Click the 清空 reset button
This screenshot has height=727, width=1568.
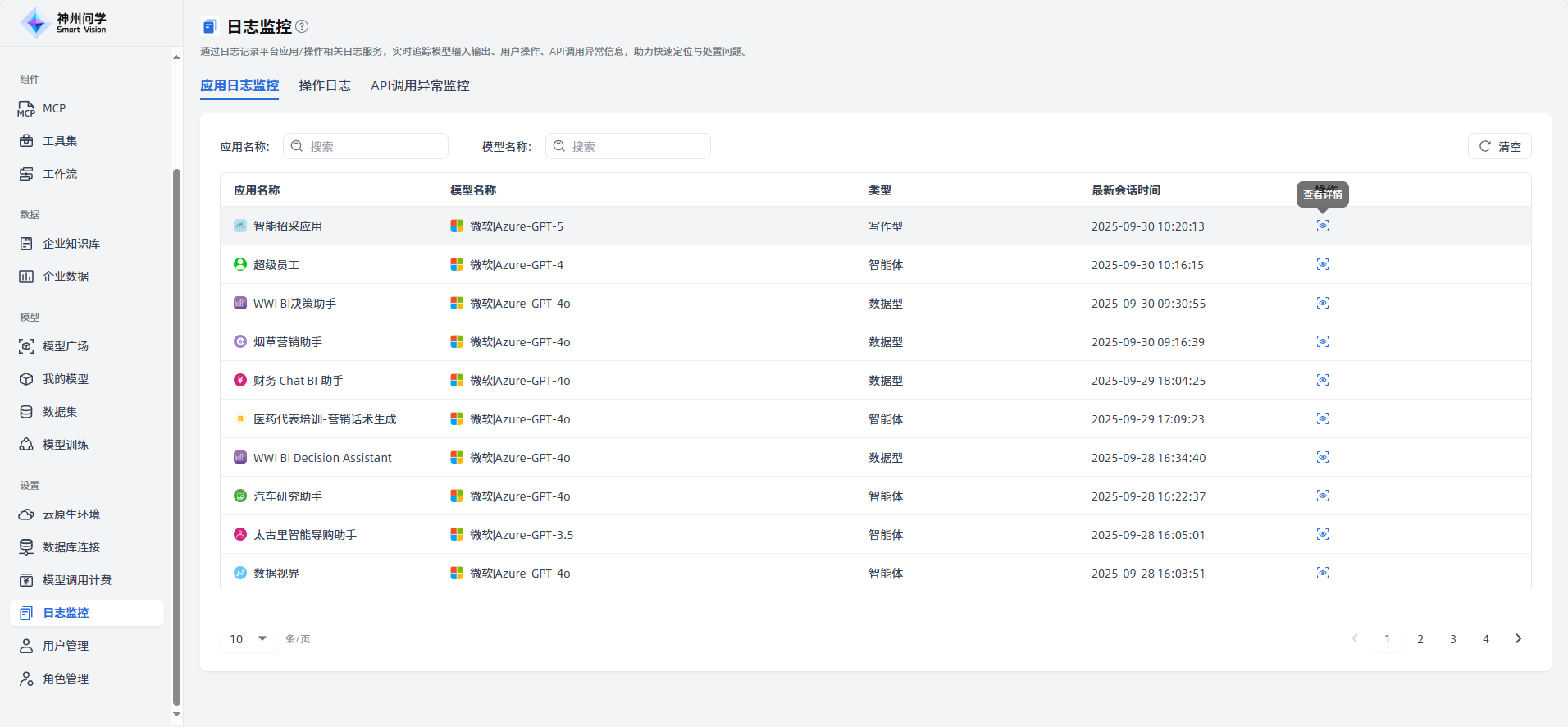pyautogui.click(x=1499, y=146)
